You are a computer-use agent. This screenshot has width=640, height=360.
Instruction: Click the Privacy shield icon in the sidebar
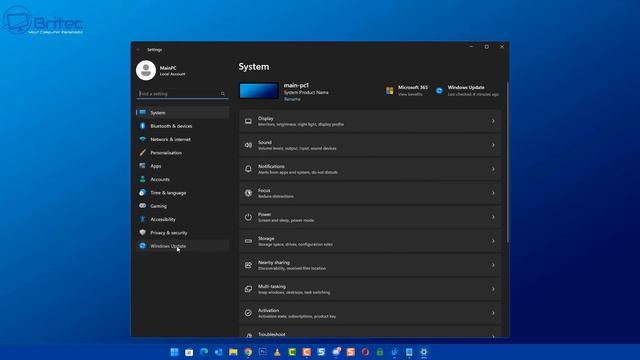coord(142,233)
